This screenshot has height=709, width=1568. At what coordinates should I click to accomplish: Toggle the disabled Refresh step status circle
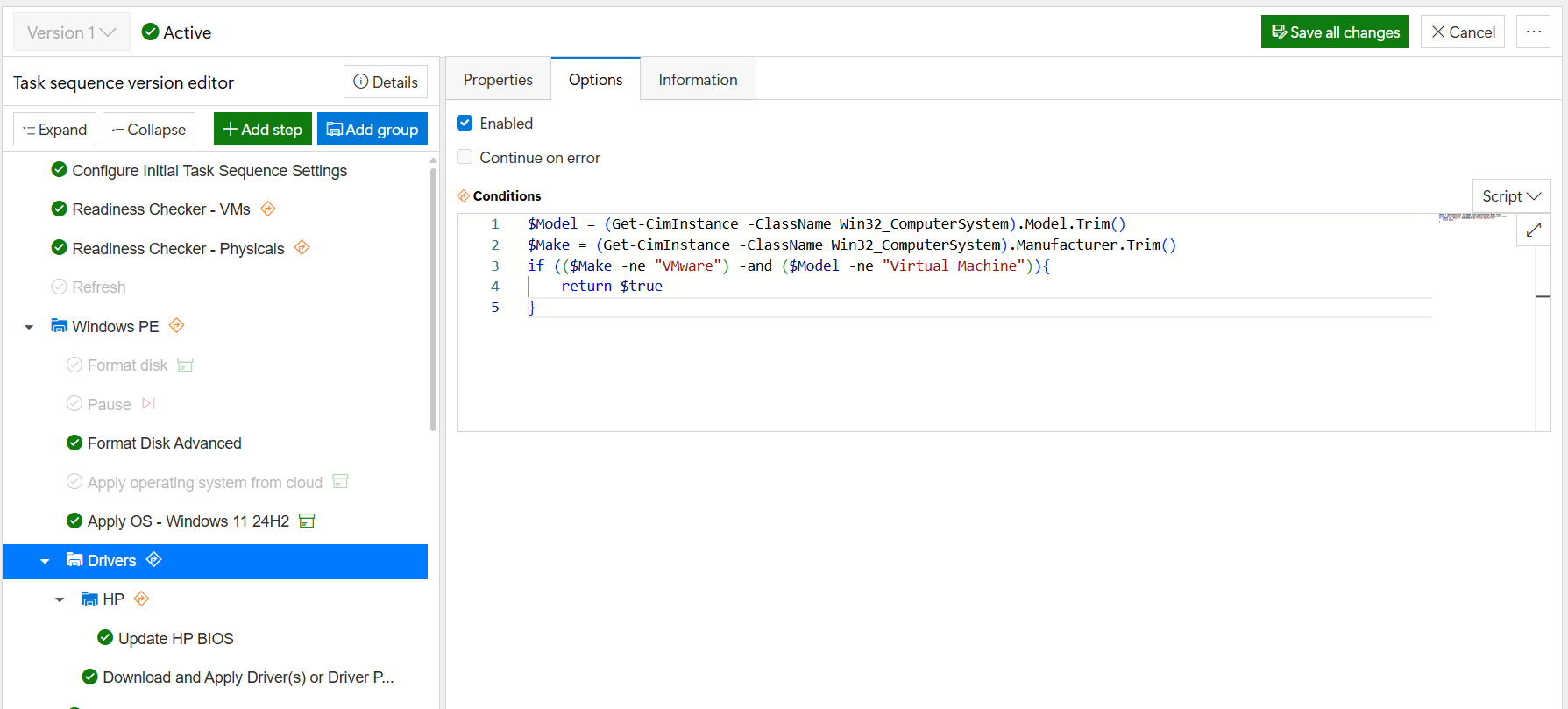click(x=60, y=287)
